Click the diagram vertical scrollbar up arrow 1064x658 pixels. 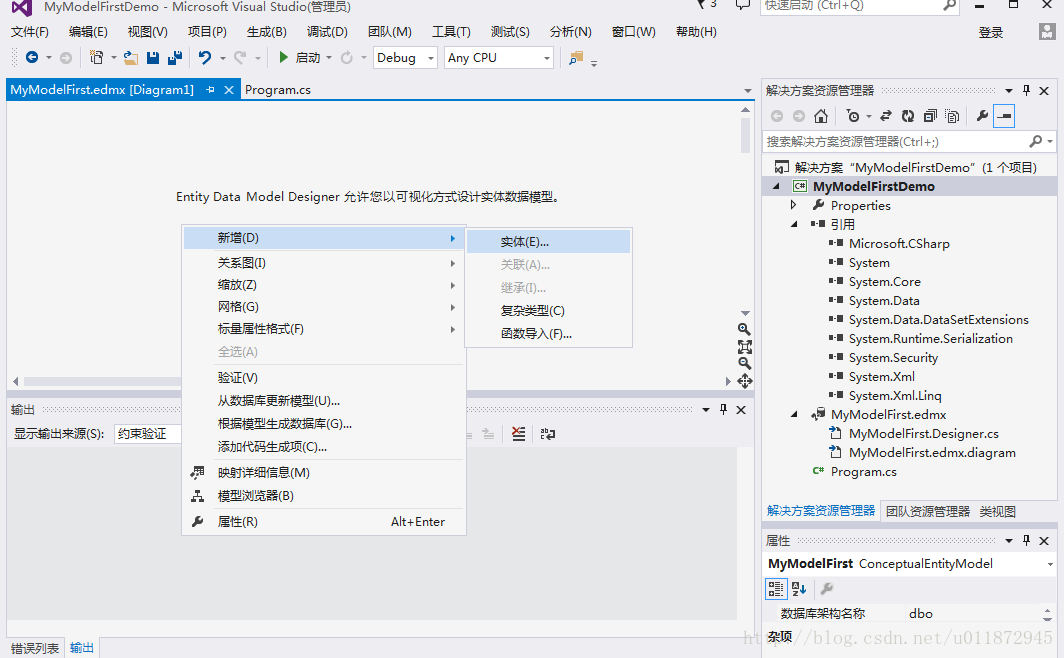coord(745,110)
